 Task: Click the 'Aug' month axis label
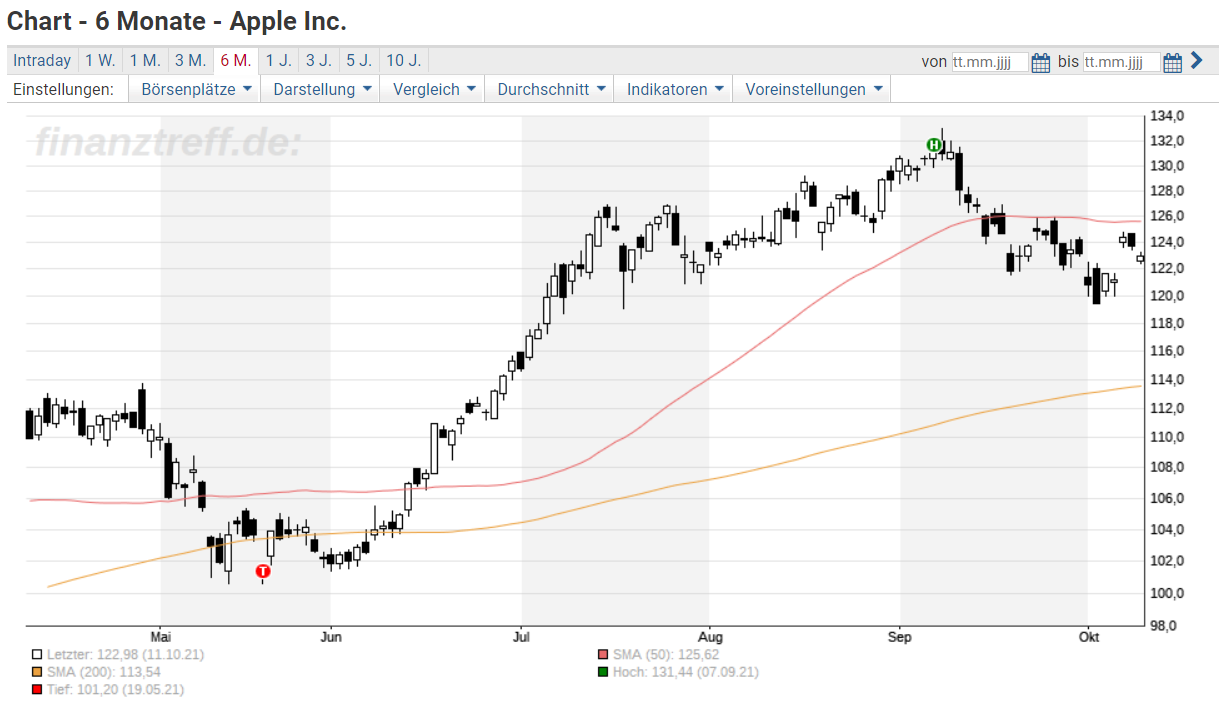[x=709, y=636]
